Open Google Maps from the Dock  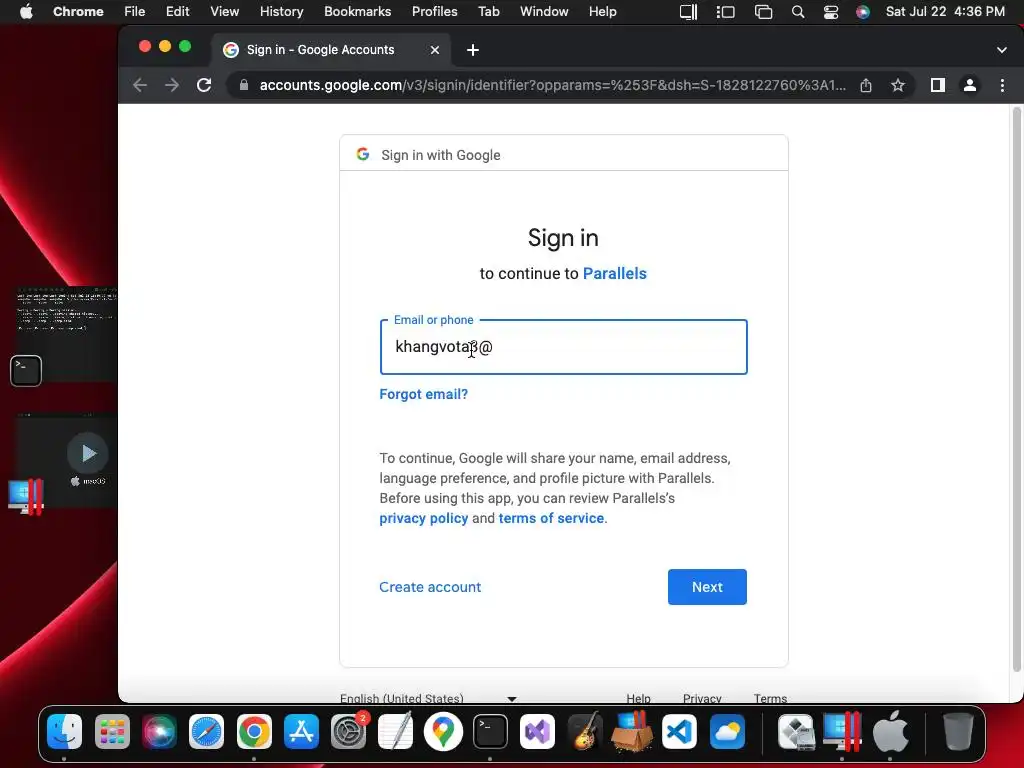[443, 731]
